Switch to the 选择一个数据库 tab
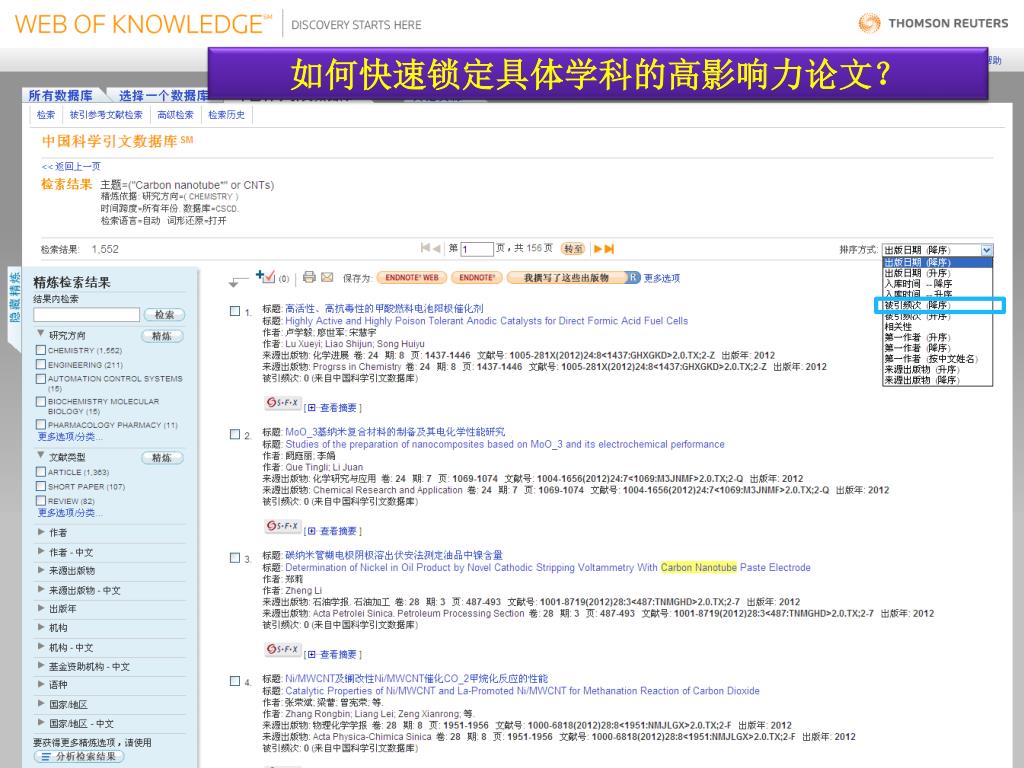 coord(163,95)
